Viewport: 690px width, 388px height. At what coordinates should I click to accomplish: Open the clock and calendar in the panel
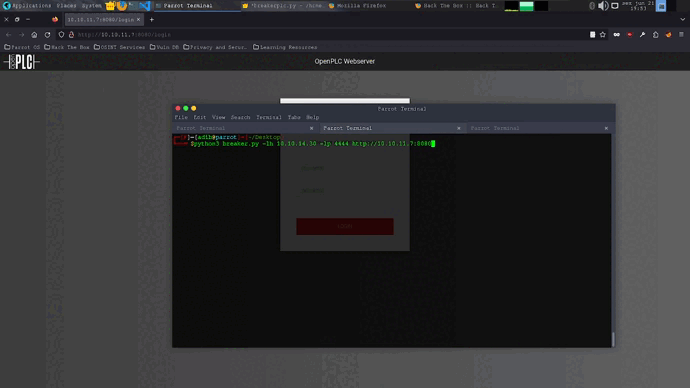click(x=638, y=6)
